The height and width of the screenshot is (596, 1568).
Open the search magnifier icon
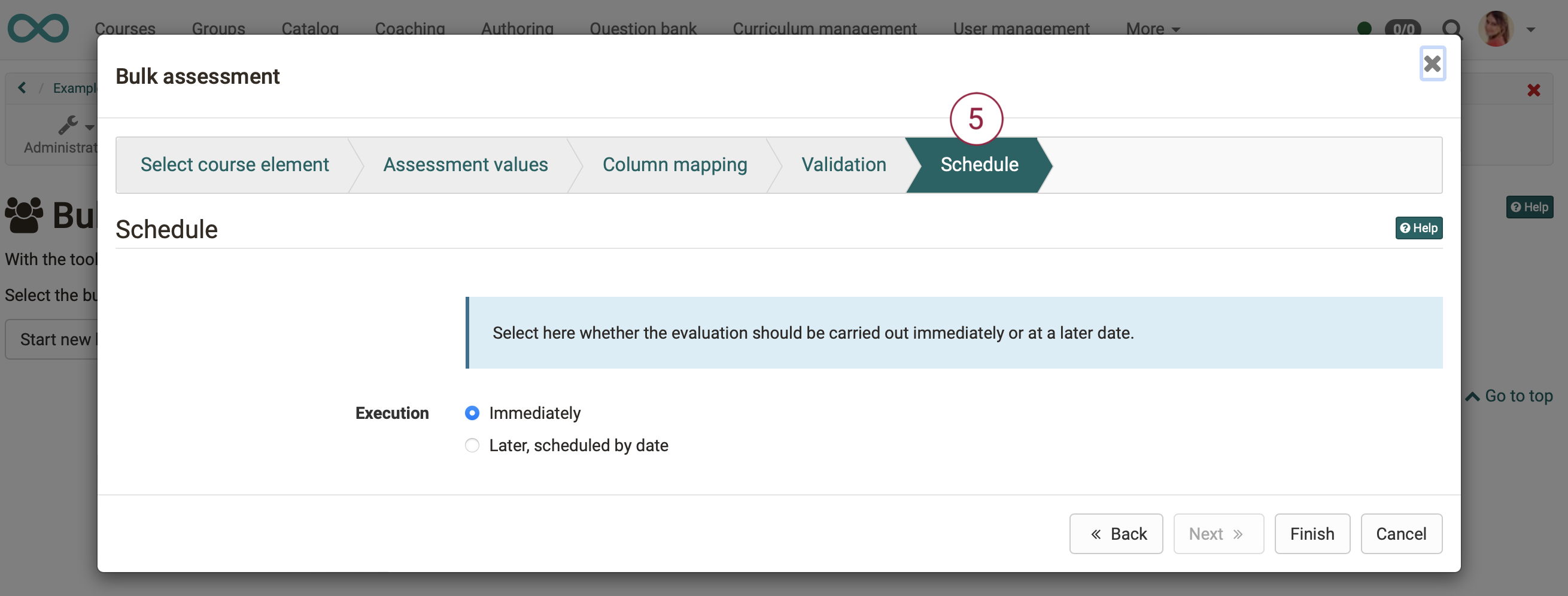point(1452,29)
